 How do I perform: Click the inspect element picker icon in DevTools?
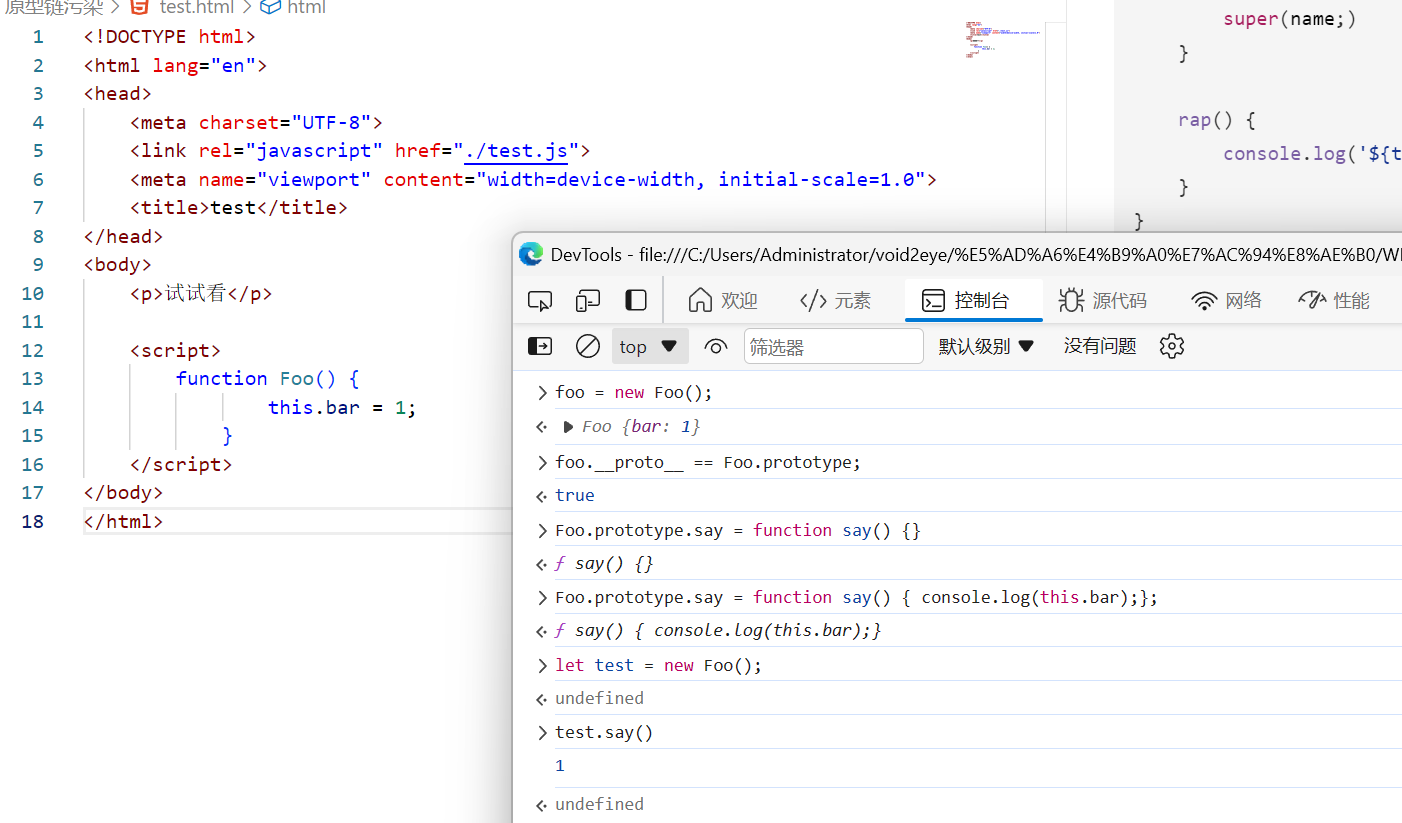[540, 301]
